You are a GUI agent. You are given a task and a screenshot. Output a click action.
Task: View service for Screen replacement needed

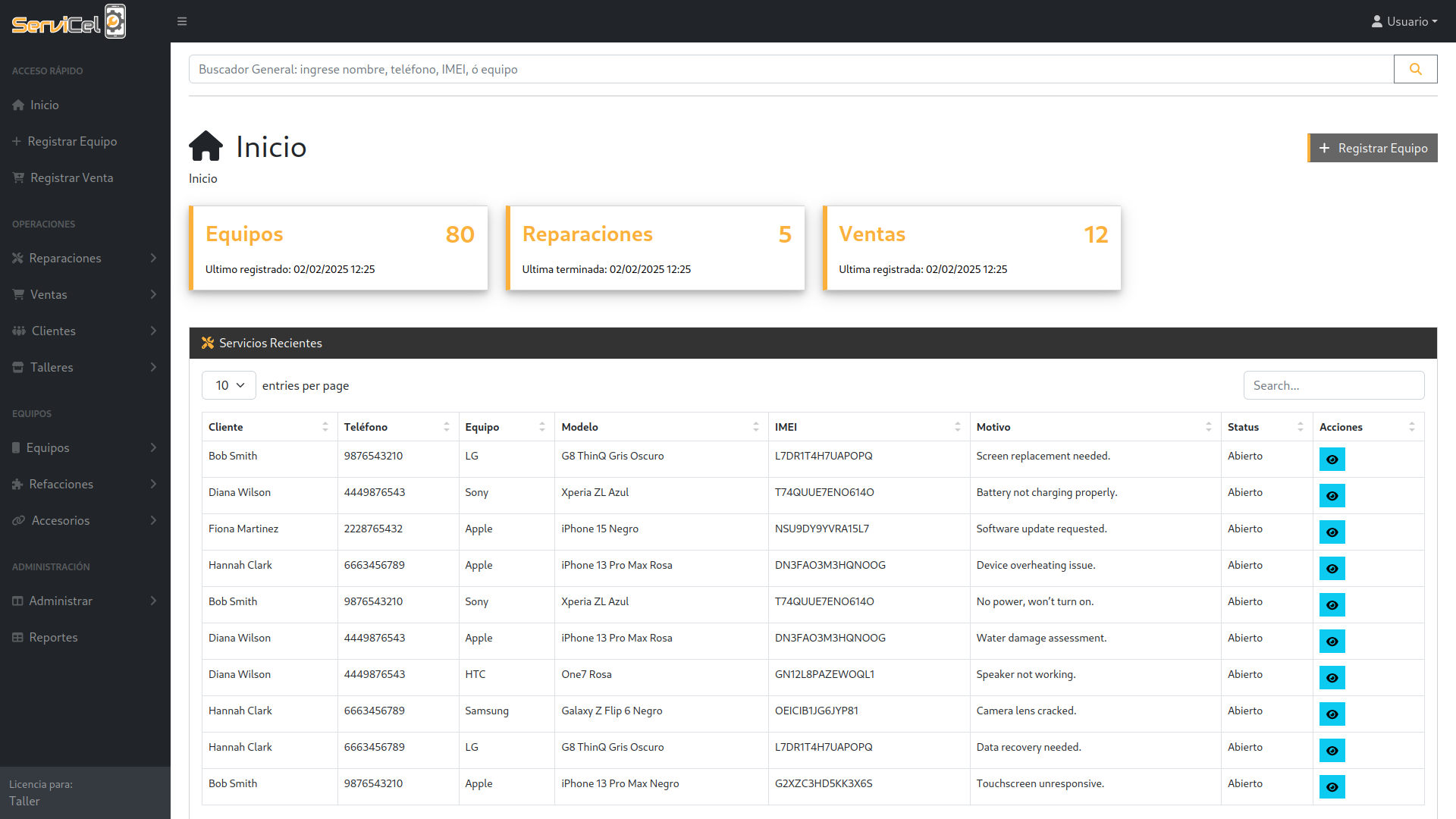point(1332,460)
